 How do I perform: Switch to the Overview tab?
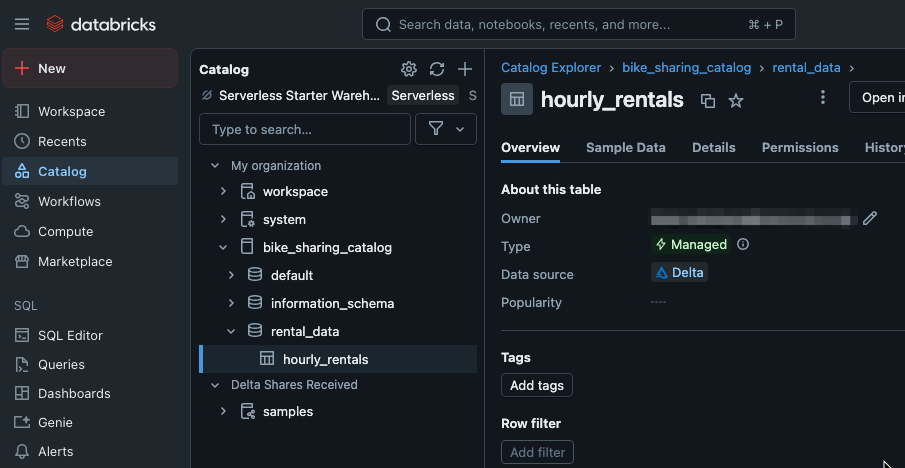click(x=530, y=148)
